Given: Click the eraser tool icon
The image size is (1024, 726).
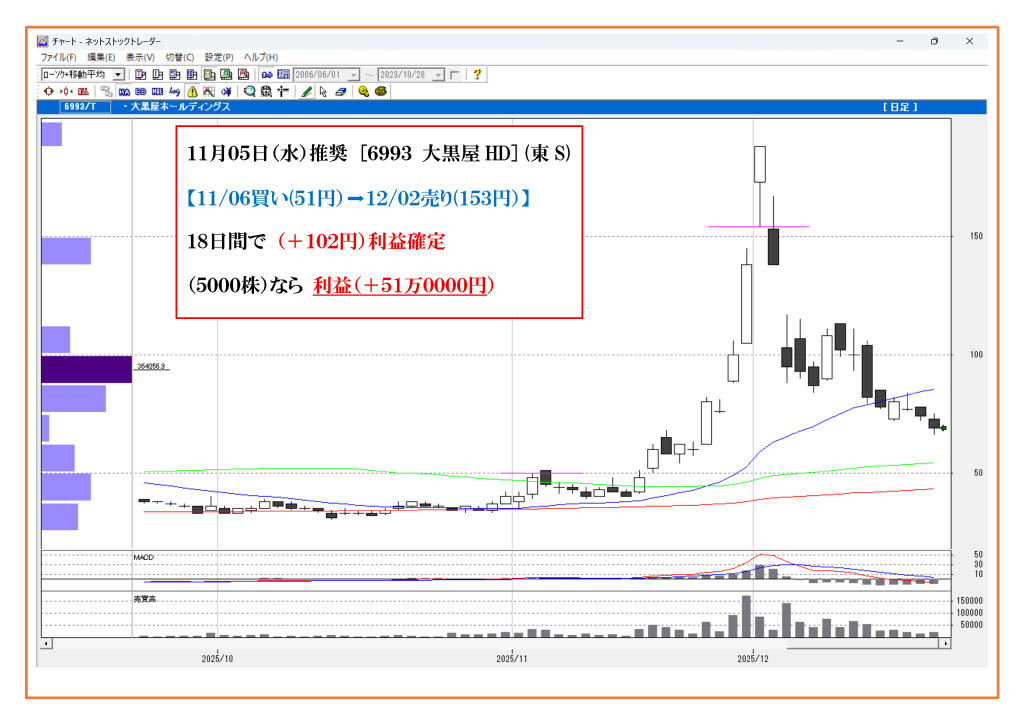Looking at the screenshot, I should coord(341,91).
